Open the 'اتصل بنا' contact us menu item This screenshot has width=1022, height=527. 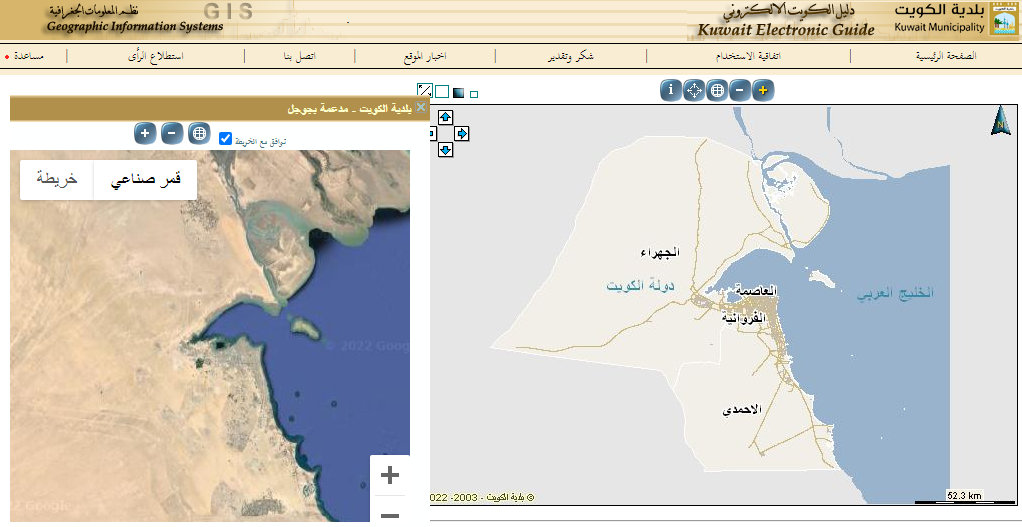[x=299, y=56]
